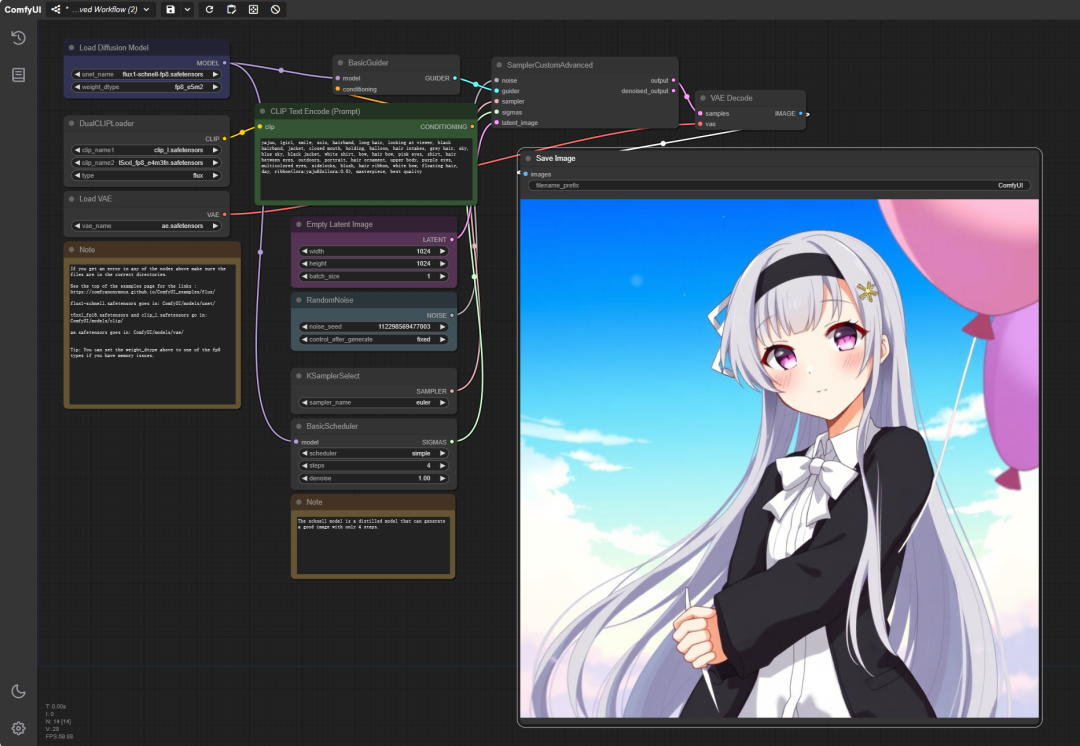Open sampler_name euler combo
The width and height of the screenshot is (1080, 746).
[x=373, y=402]
